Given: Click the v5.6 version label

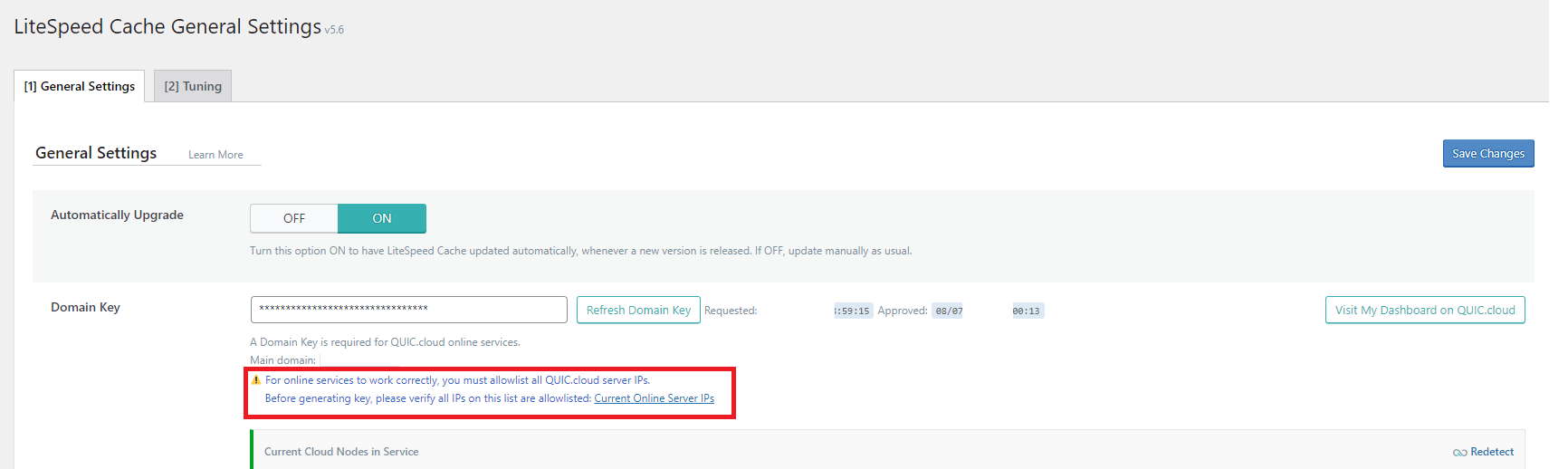Looking at the screenshot, I should point(334,30).
